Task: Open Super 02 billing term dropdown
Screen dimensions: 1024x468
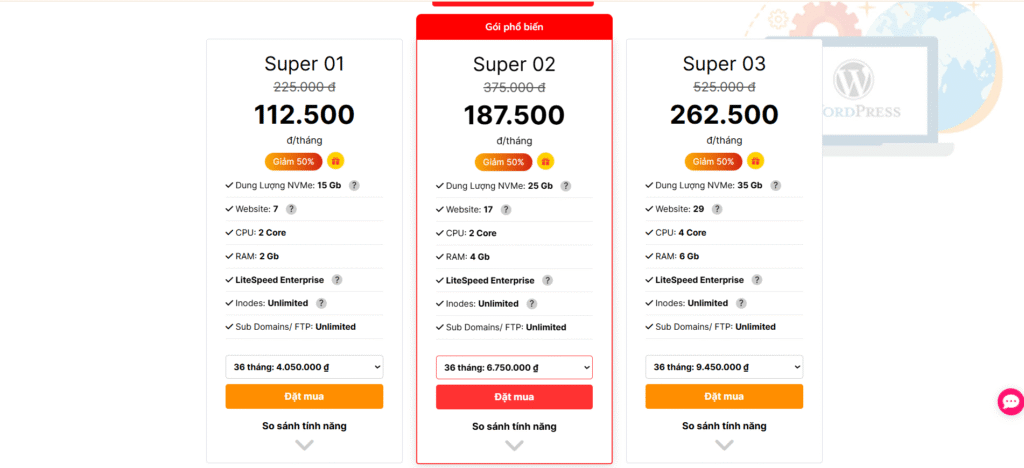Action: [x=514, y=368]
